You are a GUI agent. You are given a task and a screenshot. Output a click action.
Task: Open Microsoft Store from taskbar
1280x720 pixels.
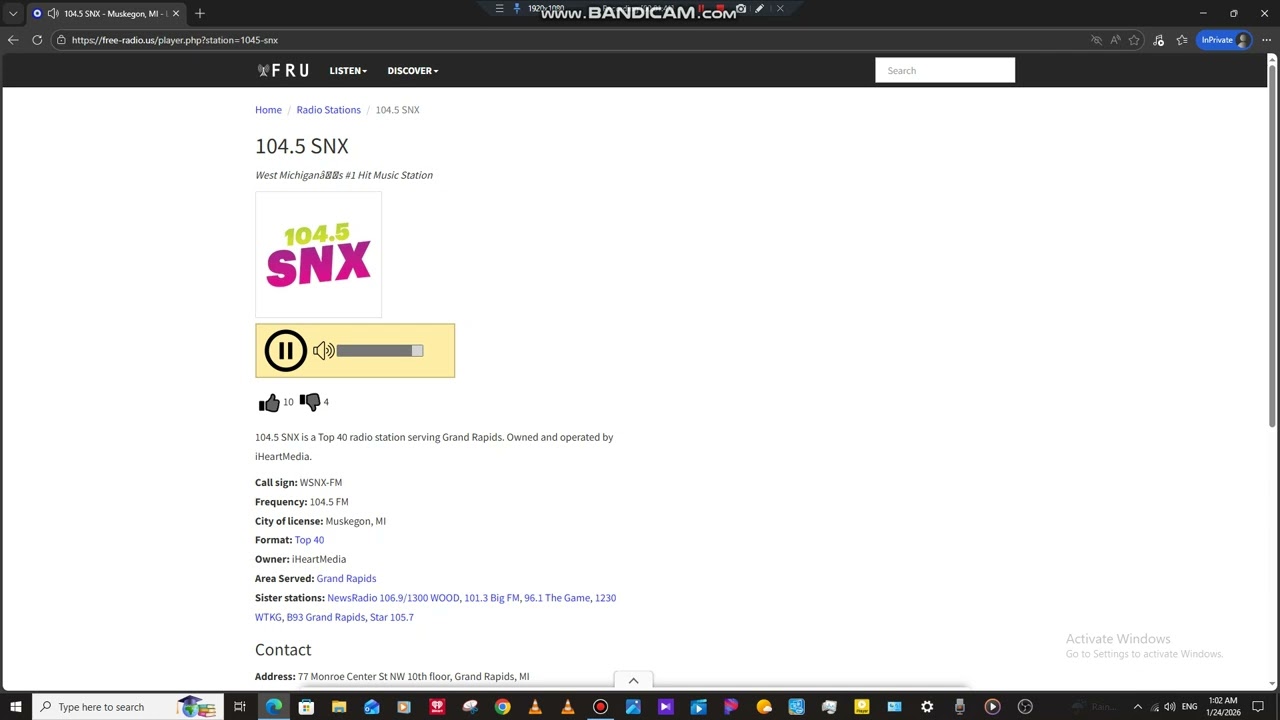coord(306,707)
